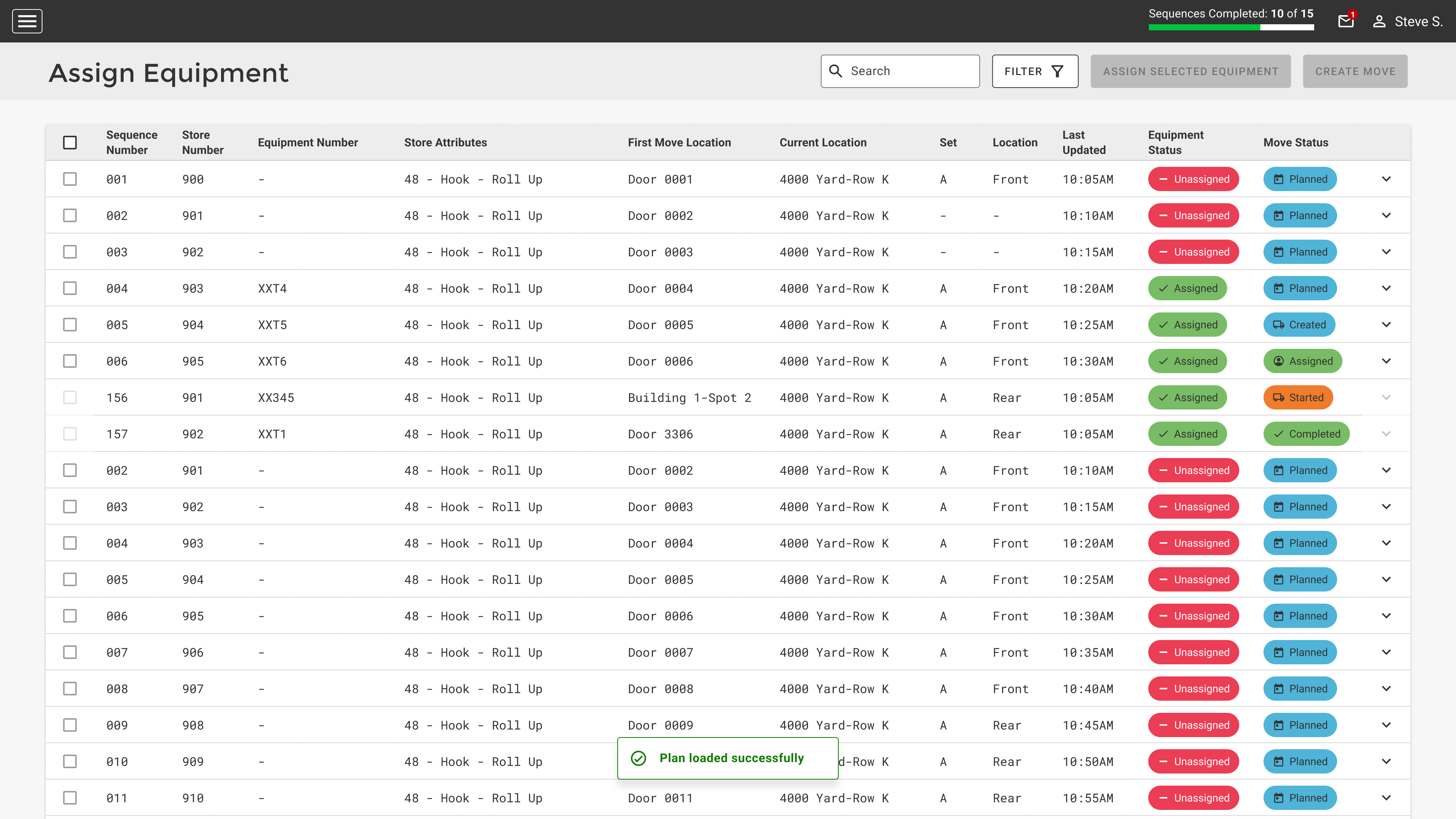
Task: Click the Door 3306 location cell
Action: click(660, 434)
